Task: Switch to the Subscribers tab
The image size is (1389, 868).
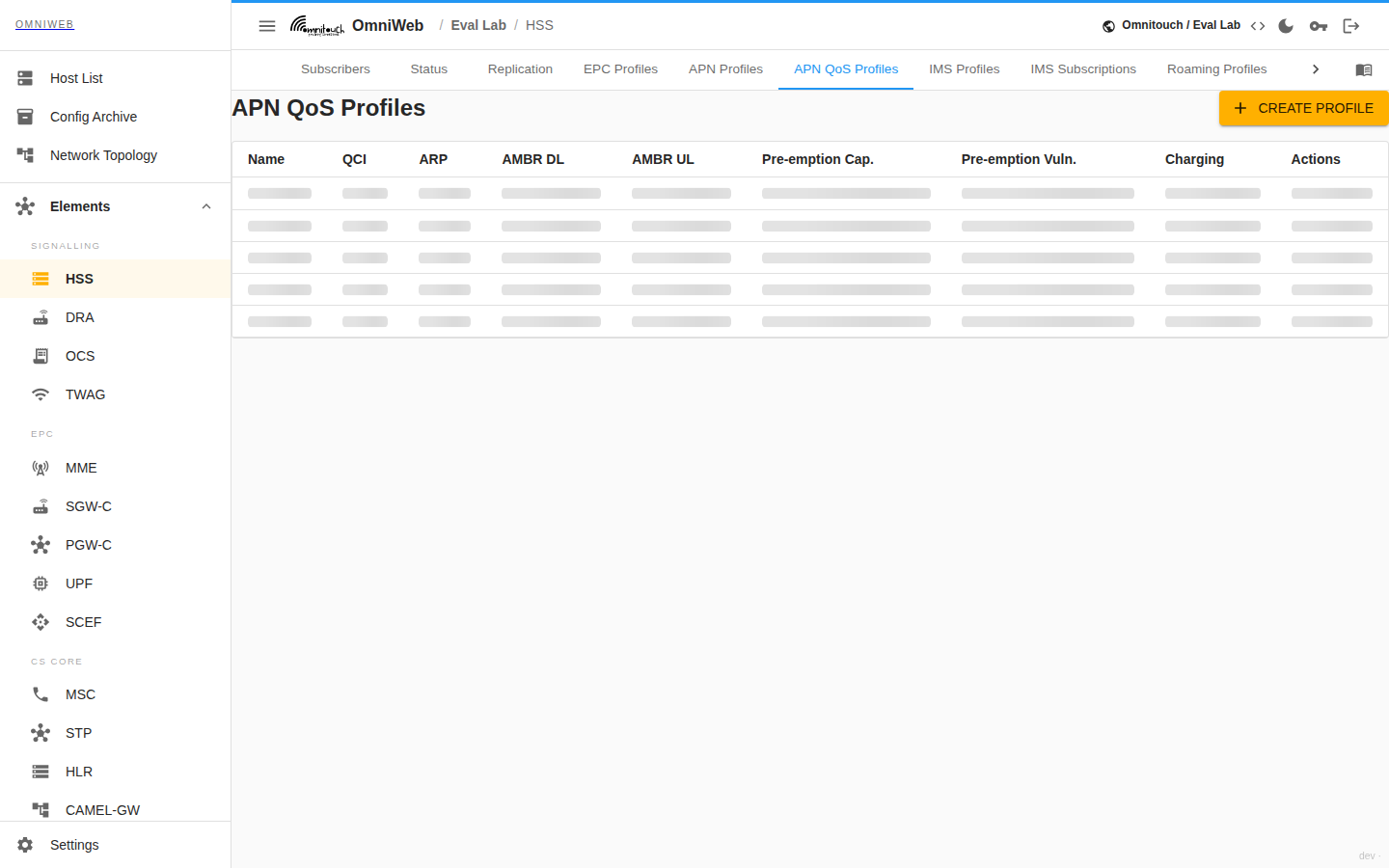Action: (x=336, y=69)
